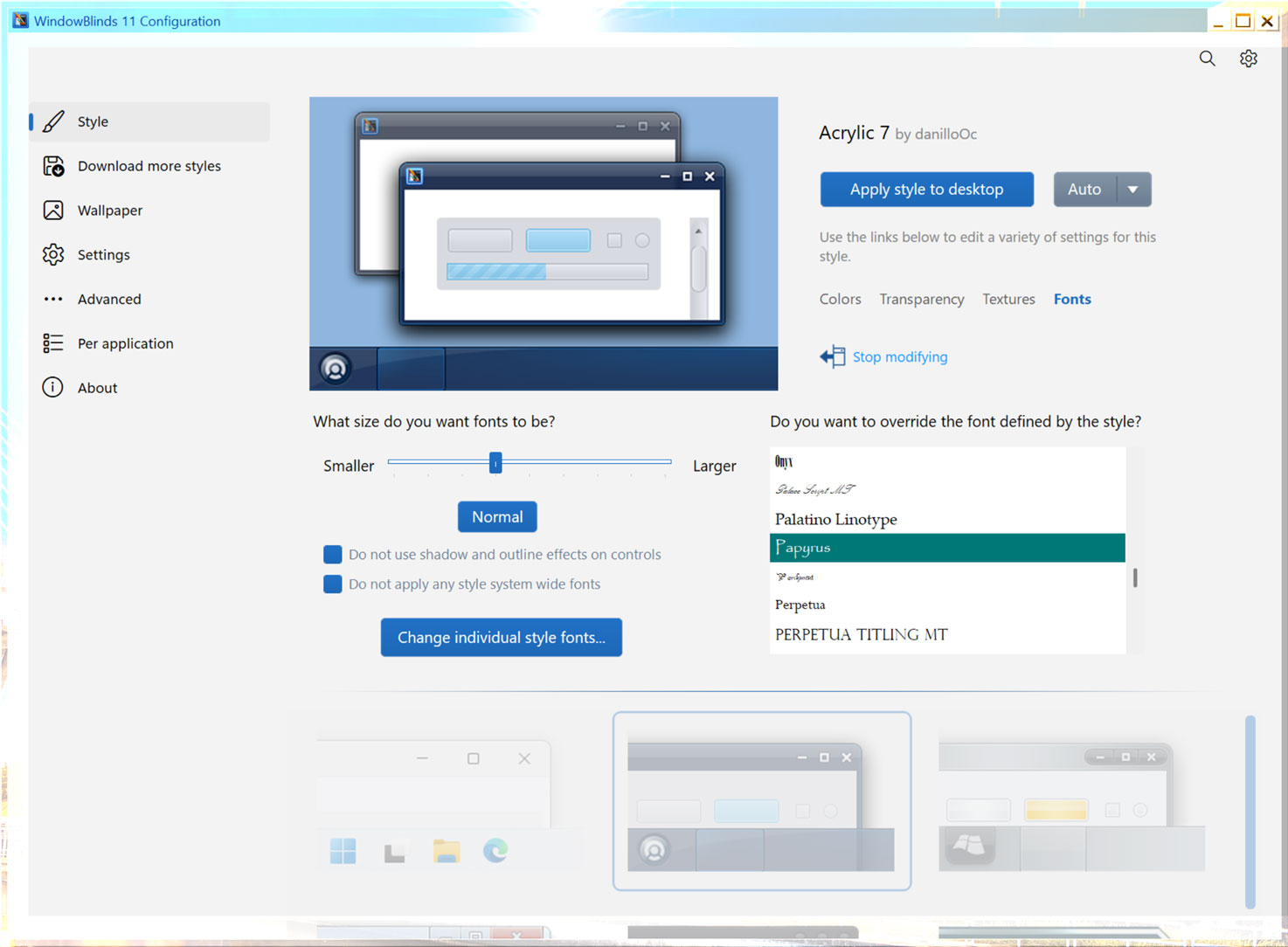Click the Style brush icon in sidebar
This screenshot has height=947, width=1288.
click(x=53, y=121)
